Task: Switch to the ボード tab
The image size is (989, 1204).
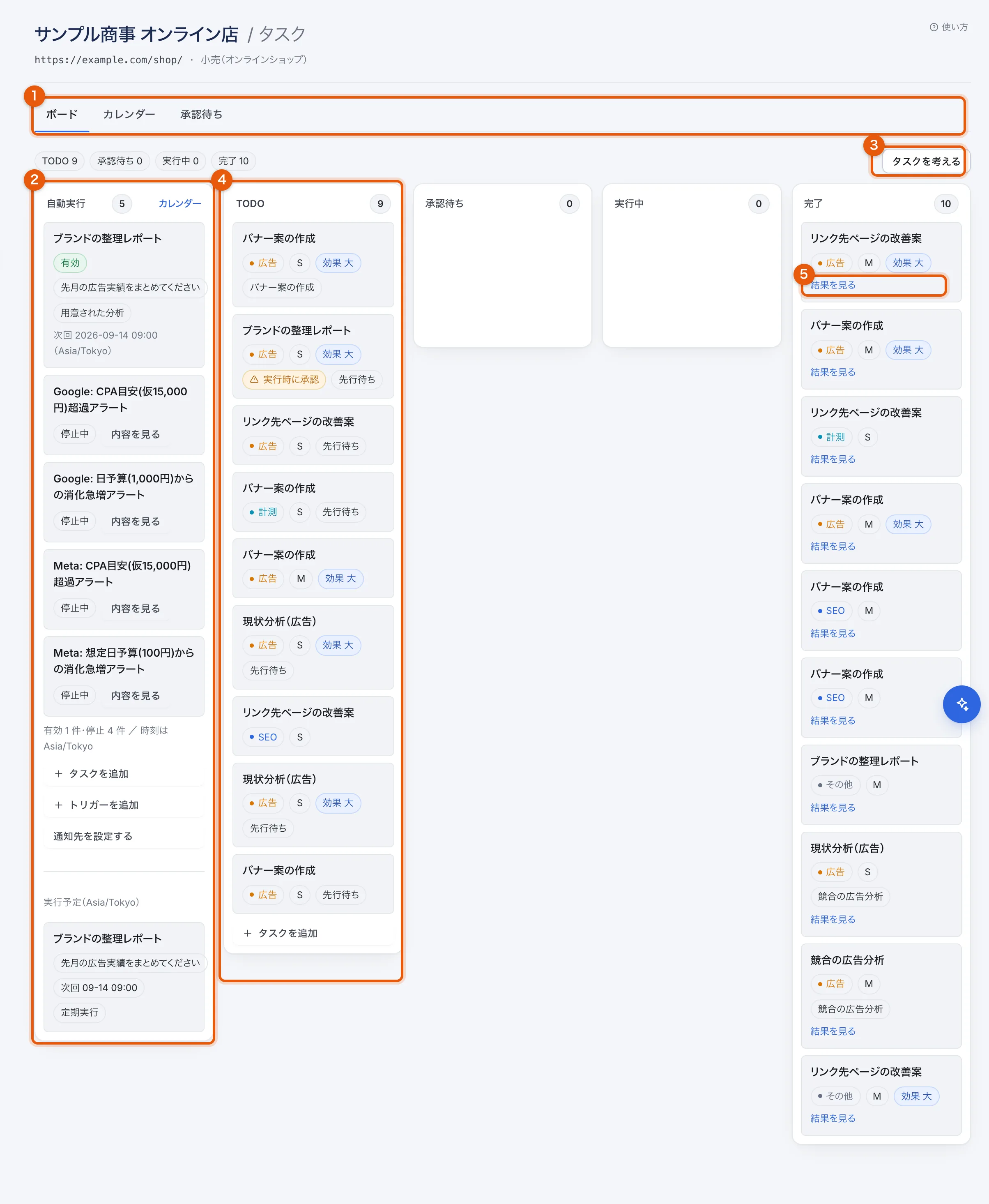Action: (62, 115)
